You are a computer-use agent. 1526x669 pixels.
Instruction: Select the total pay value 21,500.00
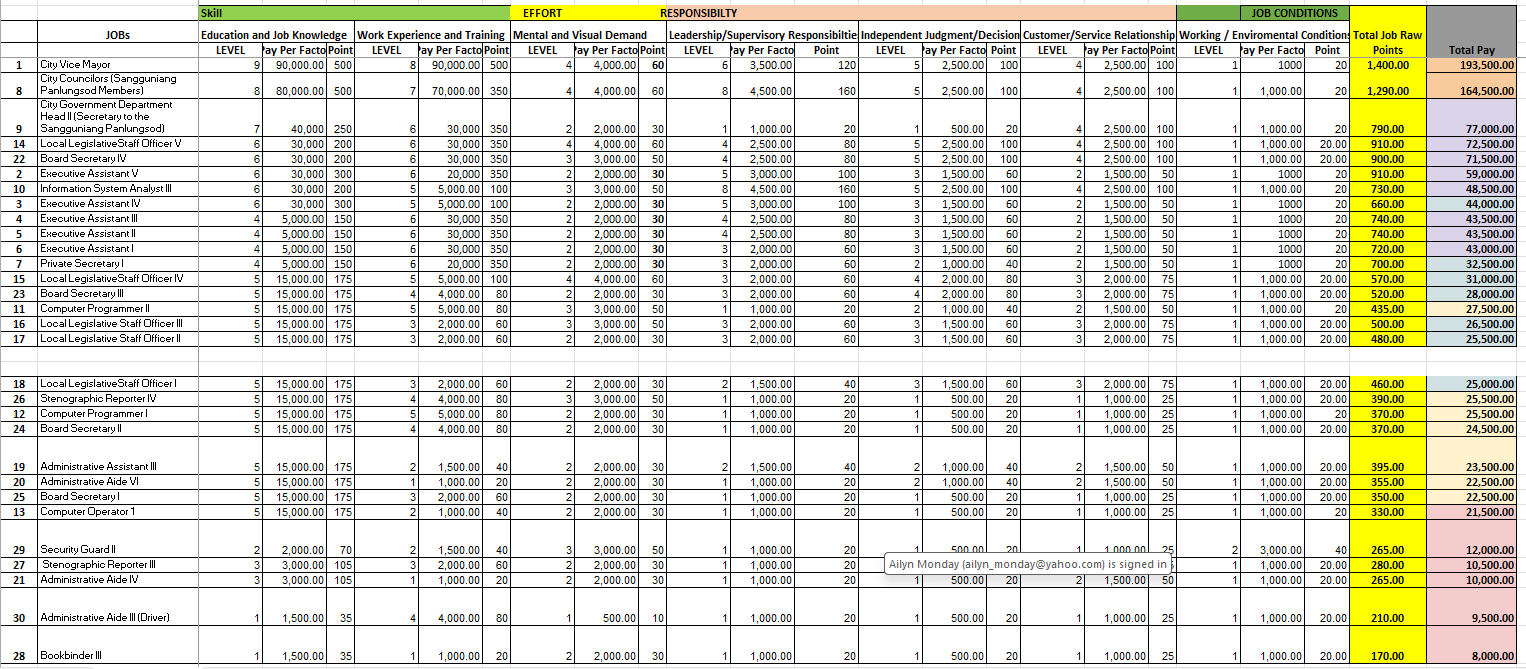[x=1471, y=512]
